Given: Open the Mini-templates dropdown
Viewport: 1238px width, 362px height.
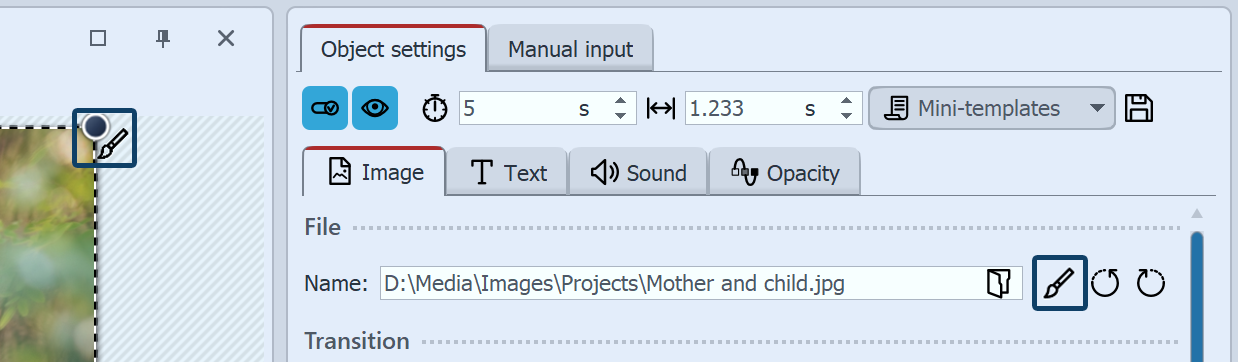Looking at the screenshot, I should 991,108.
